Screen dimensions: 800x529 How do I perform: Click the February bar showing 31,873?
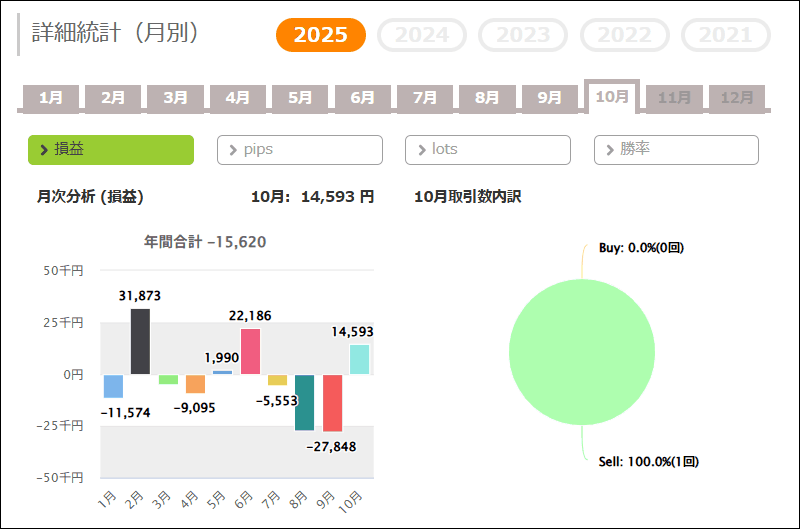[141, 341]
